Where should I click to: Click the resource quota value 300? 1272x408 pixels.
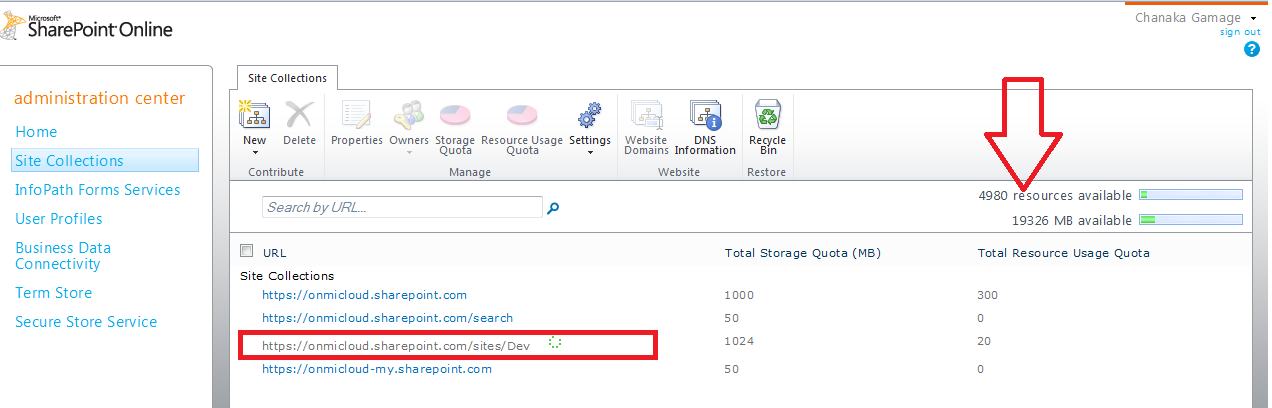(988, 295)
